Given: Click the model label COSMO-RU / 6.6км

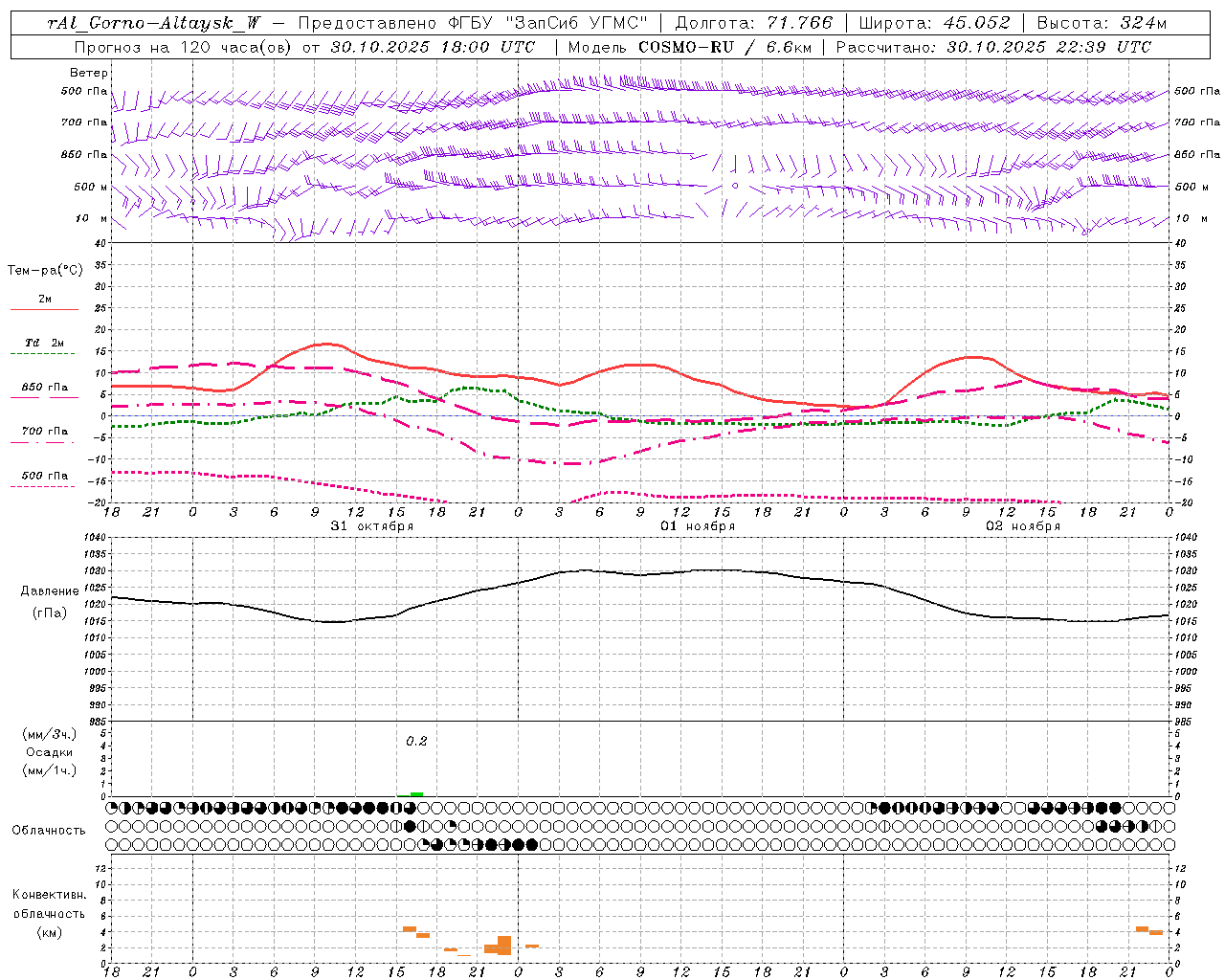Looking at the screenshot, I should pyautogui.click(x=724, y=47).
